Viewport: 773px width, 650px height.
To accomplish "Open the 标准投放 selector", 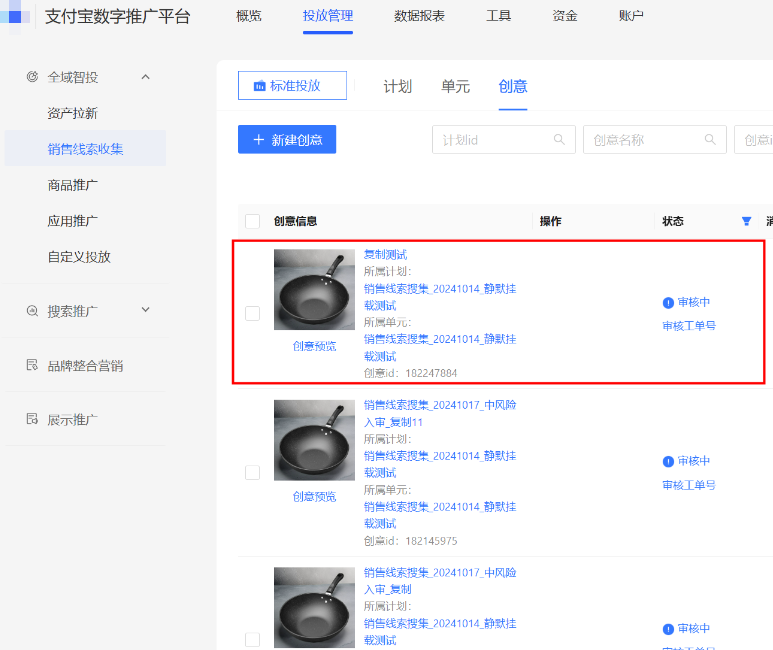I will (x=292, y=85).
